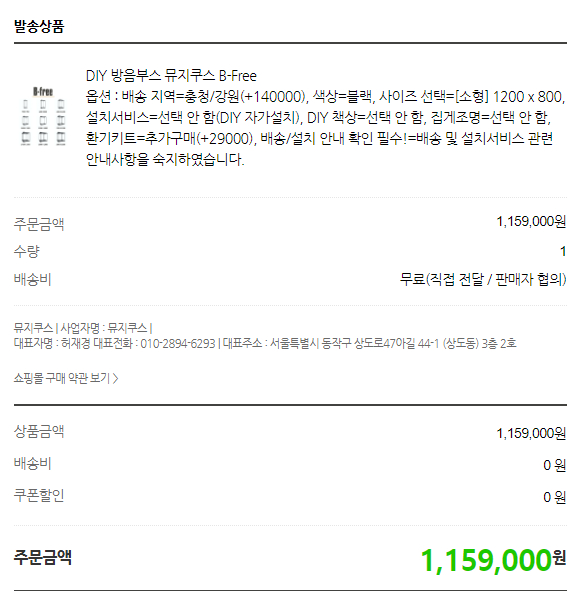The width and height of the screenshot is (580, 596).
Task: Click the chevron arrow after 약관 보기
Action: (116, 378)
